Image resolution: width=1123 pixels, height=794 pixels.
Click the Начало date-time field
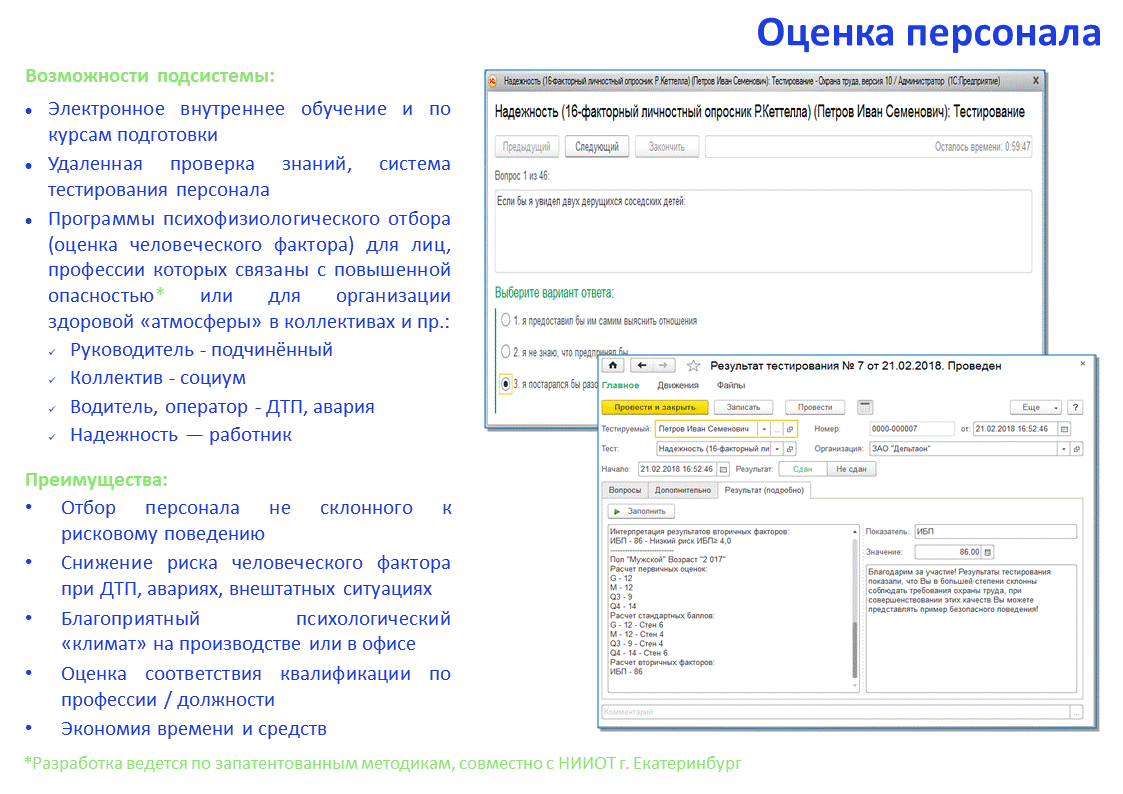point(678,469)
